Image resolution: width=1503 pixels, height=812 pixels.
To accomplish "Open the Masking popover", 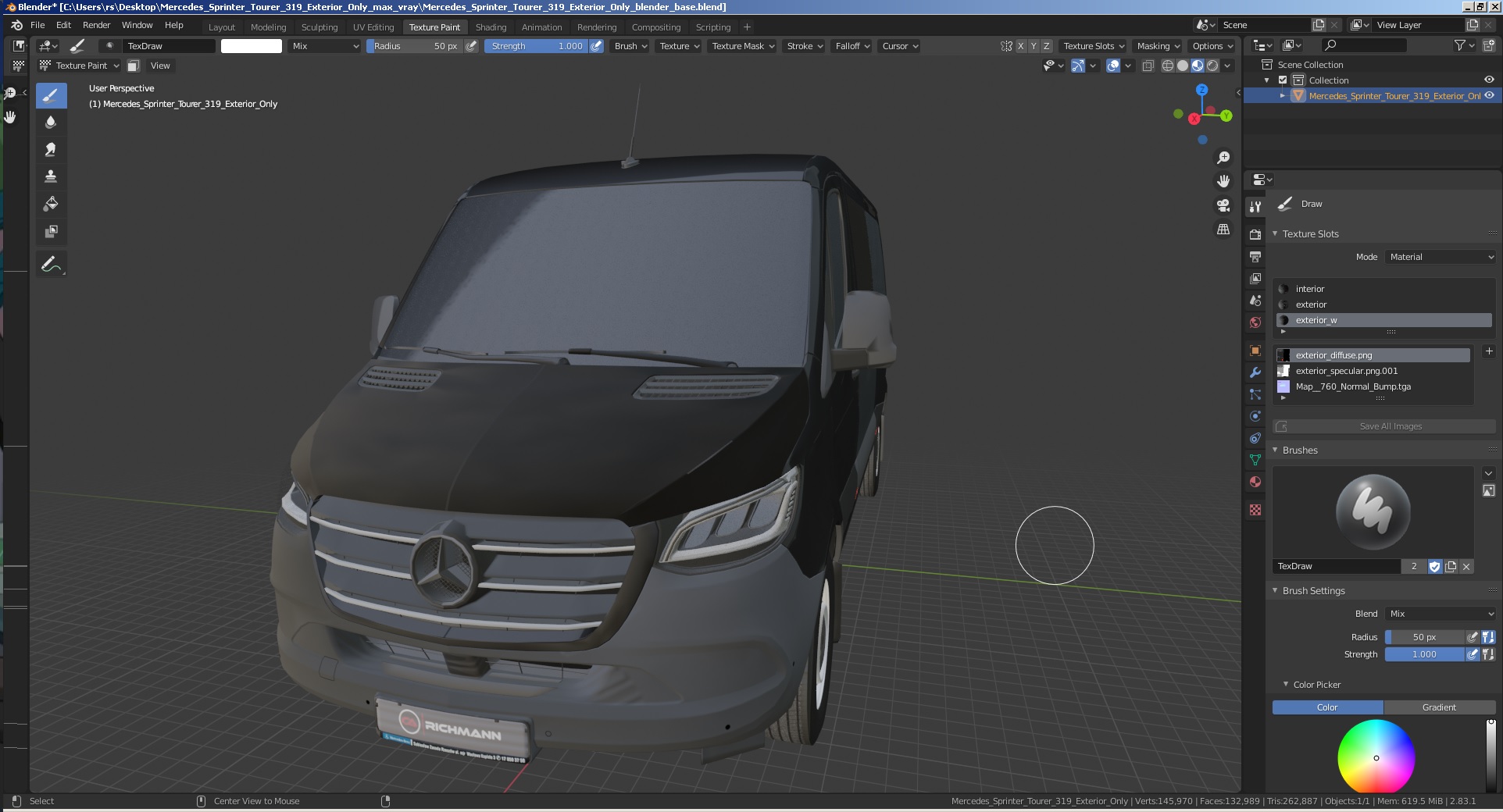I will (x=1158, y=46).
